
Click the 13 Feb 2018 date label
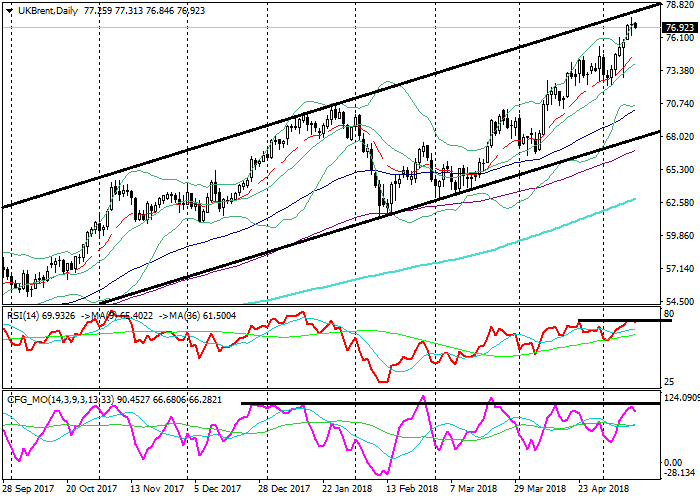[x=408, y=489]
